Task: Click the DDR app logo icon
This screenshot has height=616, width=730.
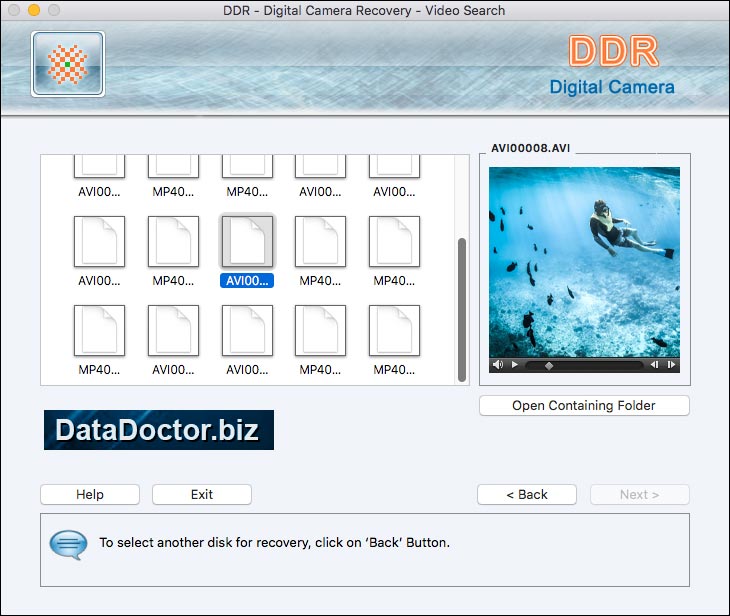Action: [x=68, y=64]
